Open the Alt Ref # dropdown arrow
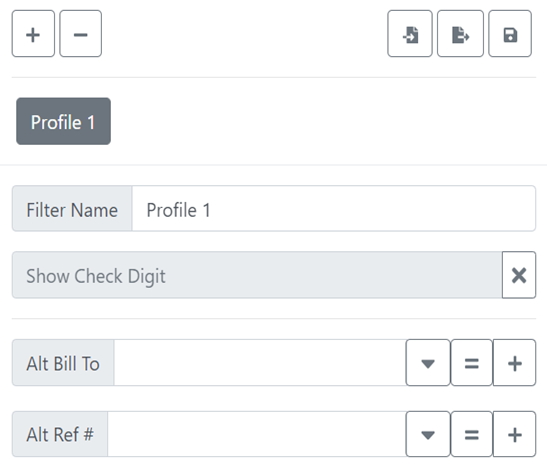This screenshot has height=466, width=547. (x=428, y=434)
